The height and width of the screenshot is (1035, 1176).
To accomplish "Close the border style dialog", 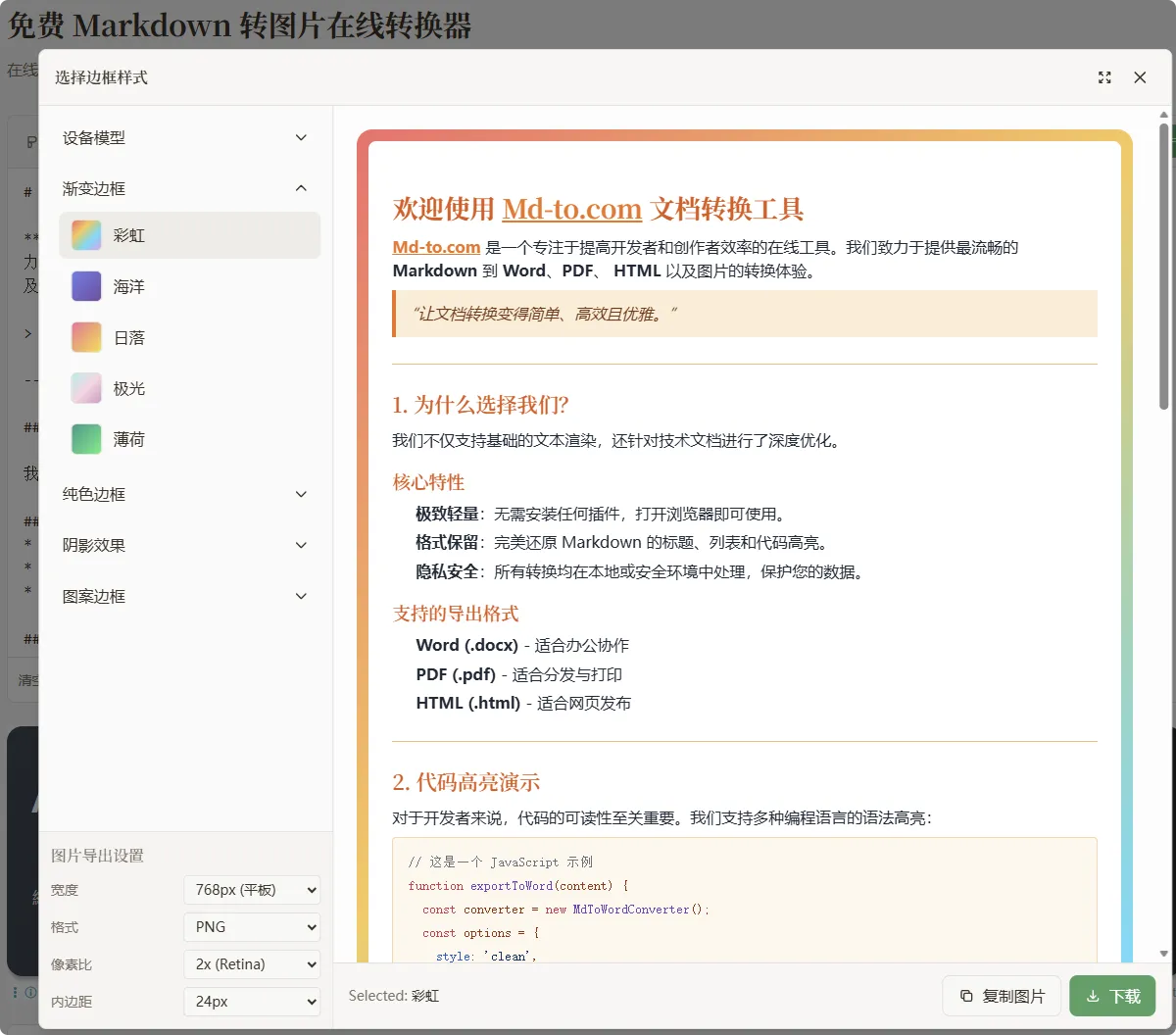I will pos(1140,77).
